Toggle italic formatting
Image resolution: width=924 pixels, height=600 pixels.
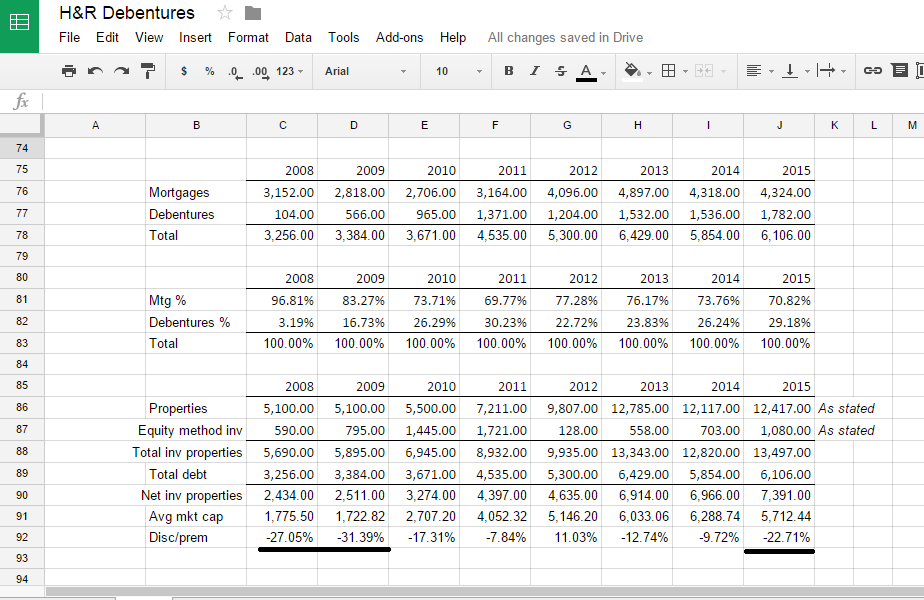(x=534, y=71)
